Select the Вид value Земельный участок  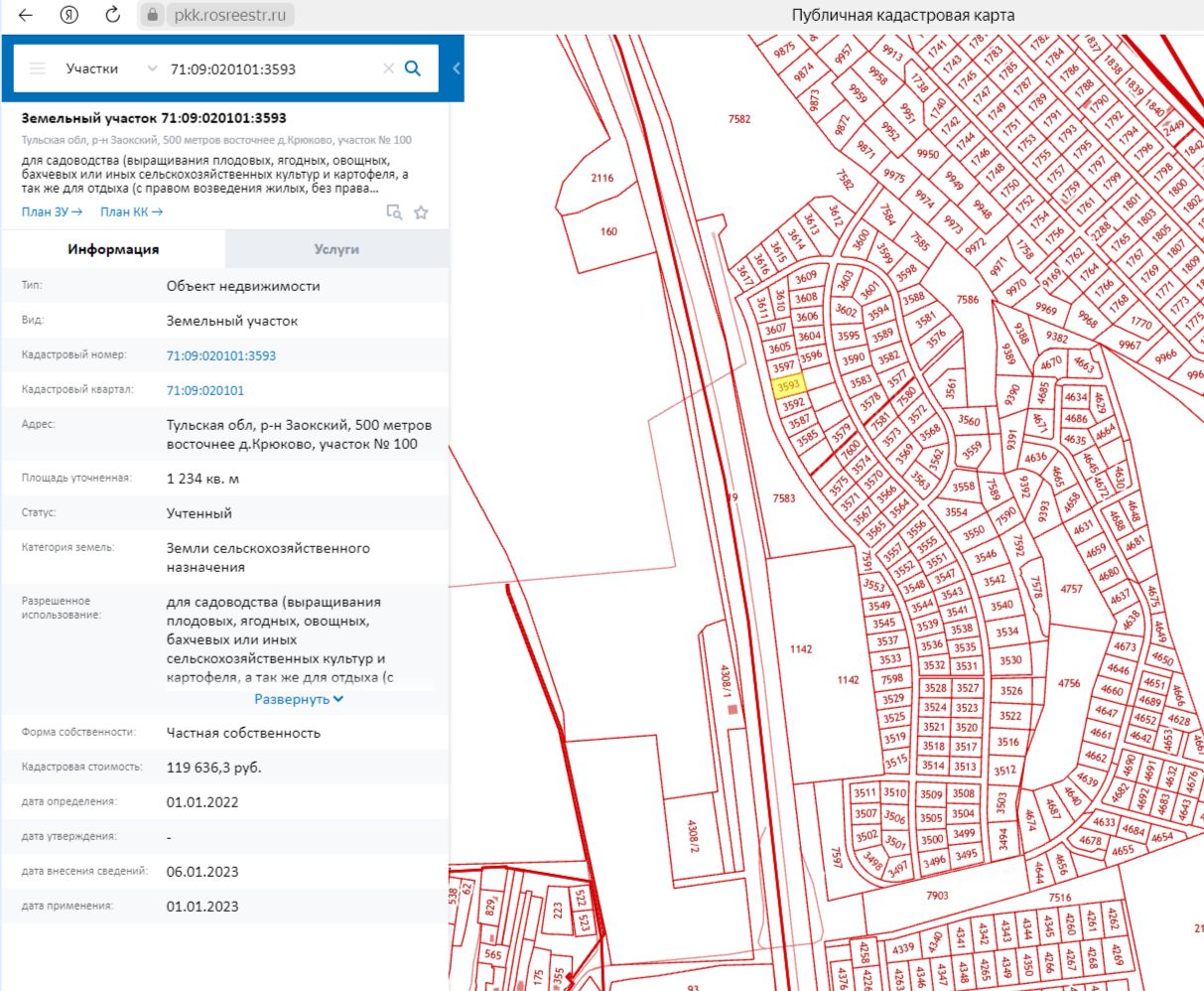232,321
